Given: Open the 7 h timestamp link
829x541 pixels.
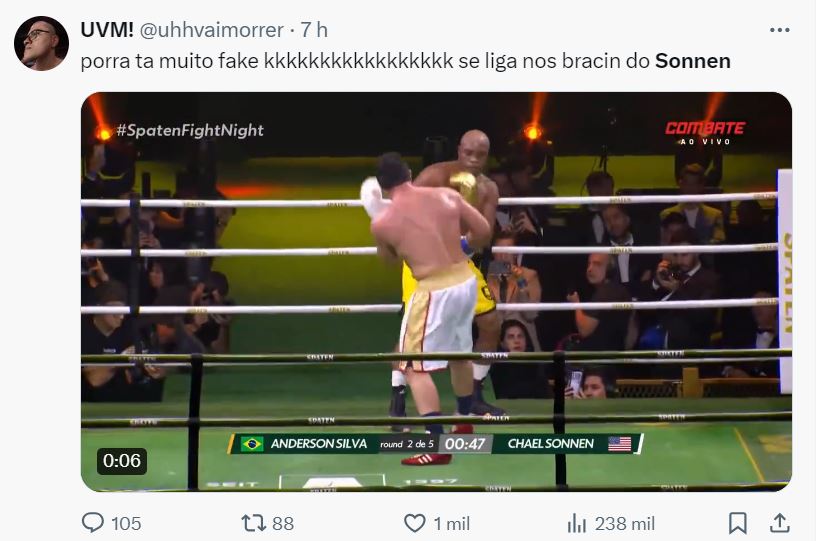Looking at the screenshot, I should click(x=314, y=30).
